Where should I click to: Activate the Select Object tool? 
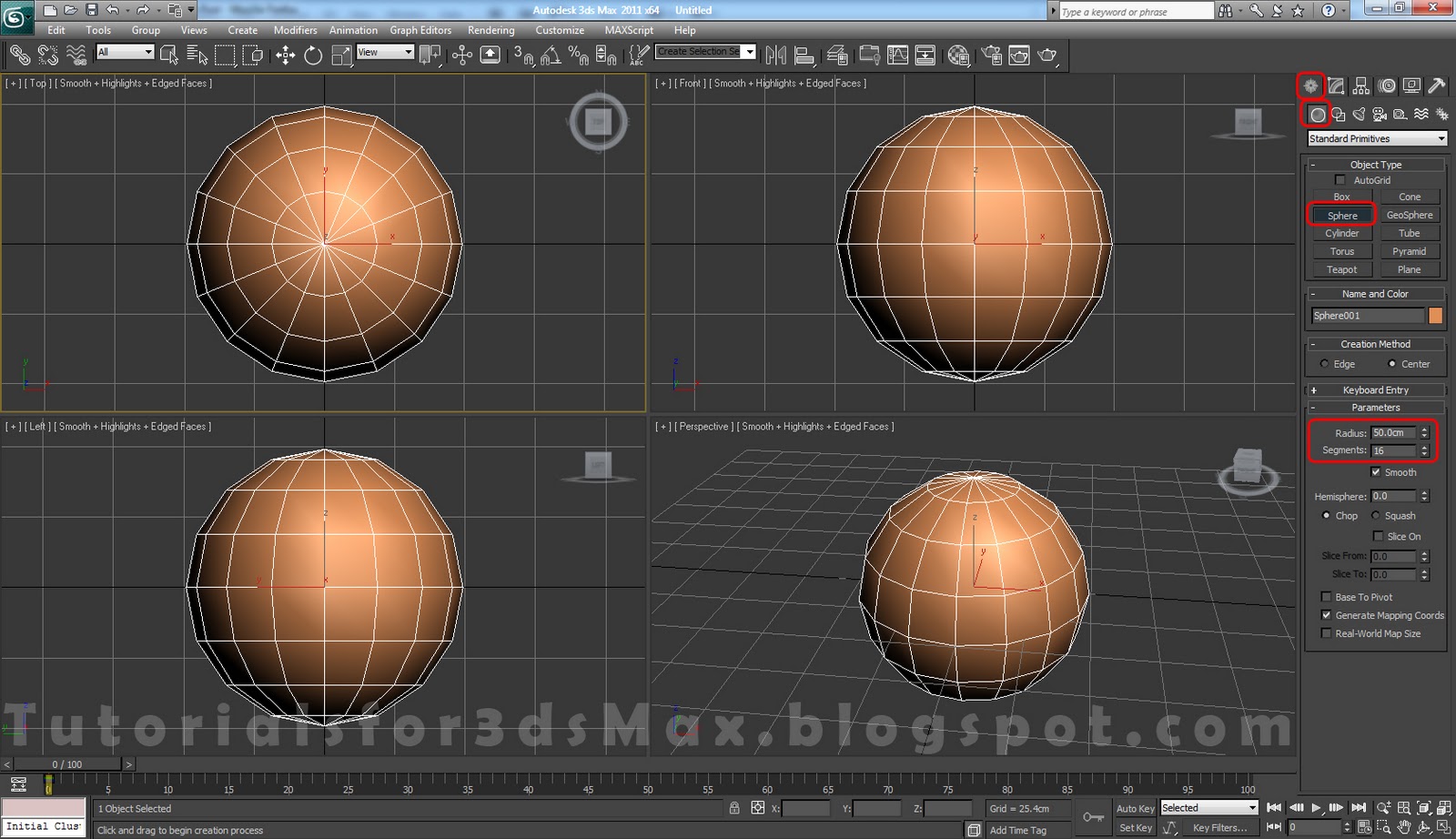tap(169, 56)
